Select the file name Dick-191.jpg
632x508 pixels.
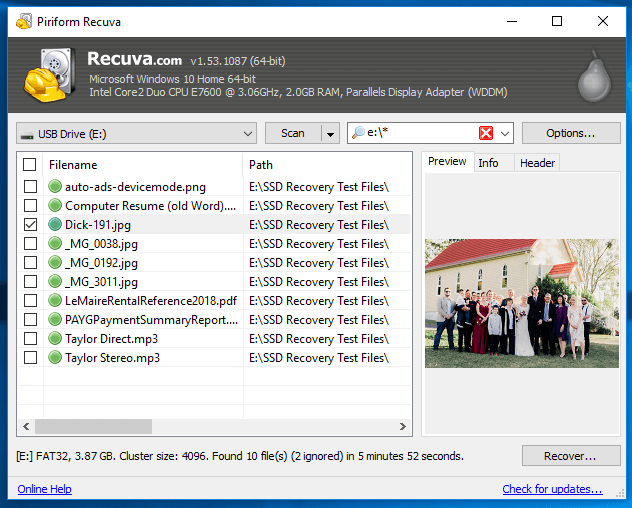tap(98, 225)
